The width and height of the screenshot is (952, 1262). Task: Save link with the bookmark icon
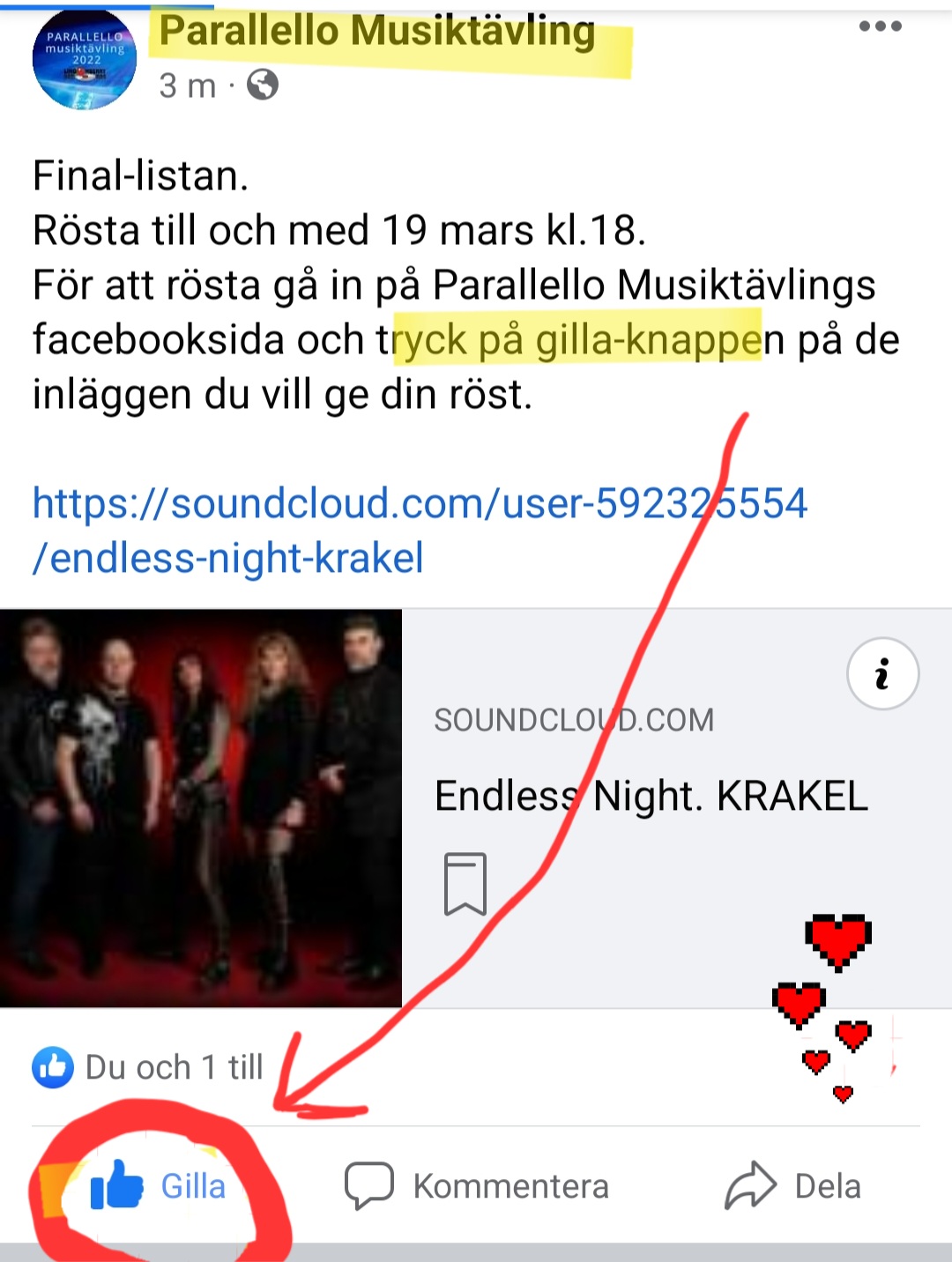click(465, 884)
